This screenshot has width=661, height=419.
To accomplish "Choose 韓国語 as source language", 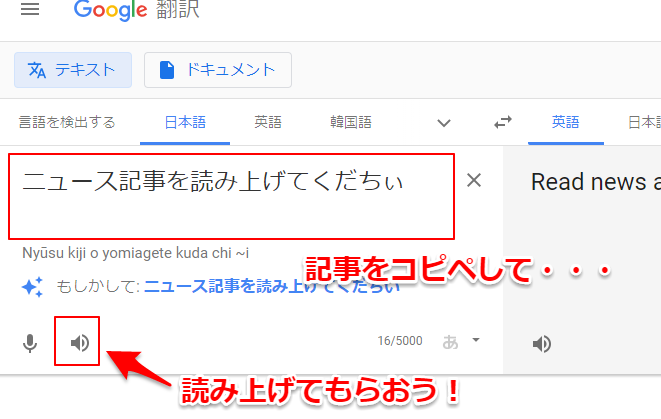I will [x=351, y=122].
